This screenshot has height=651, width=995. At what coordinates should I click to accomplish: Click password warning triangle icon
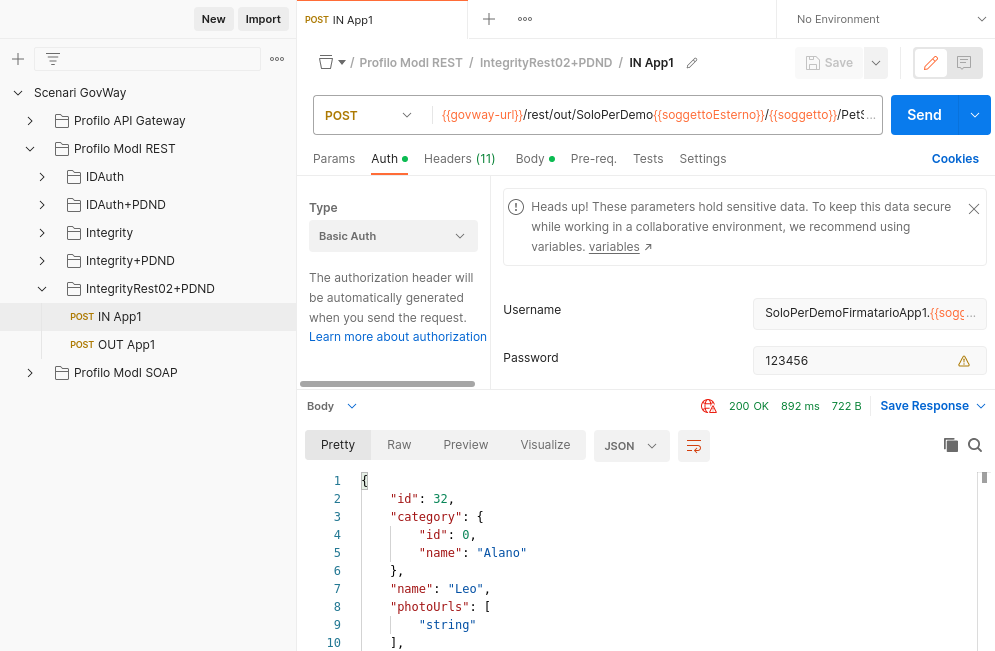(x=963, y=361)
